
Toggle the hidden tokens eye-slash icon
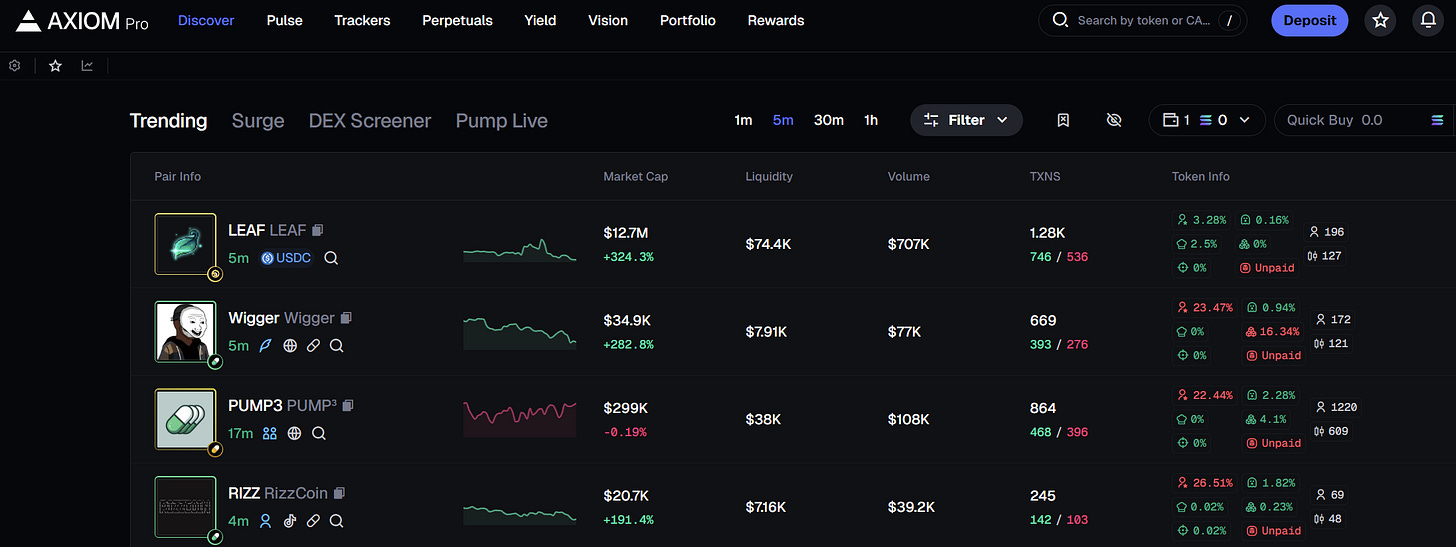tap(1114, 120)
